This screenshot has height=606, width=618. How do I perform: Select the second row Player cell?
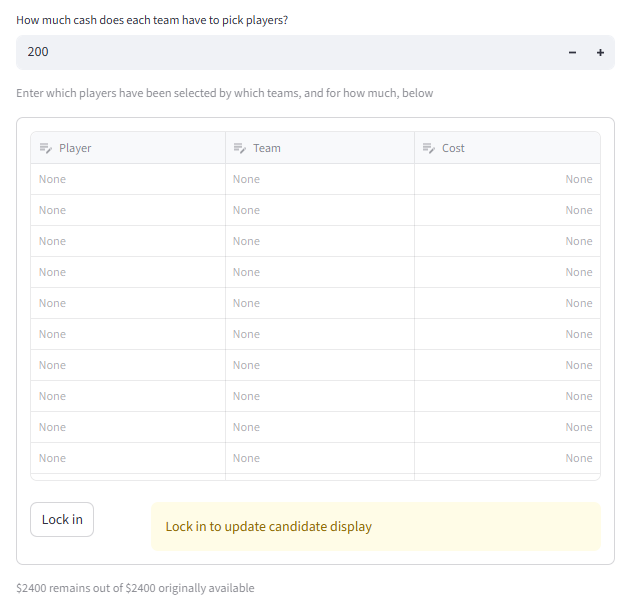click(x=128, y=210)
